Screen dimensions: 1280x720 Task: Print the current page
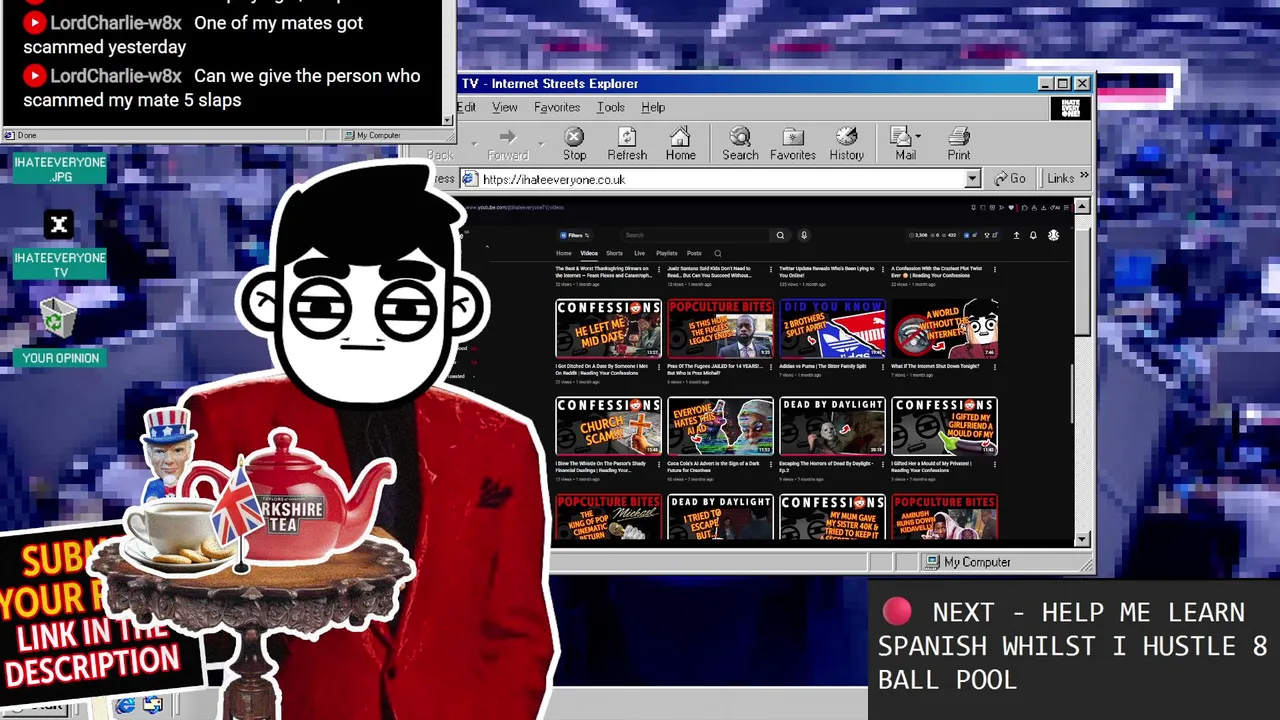coord(959,144)
